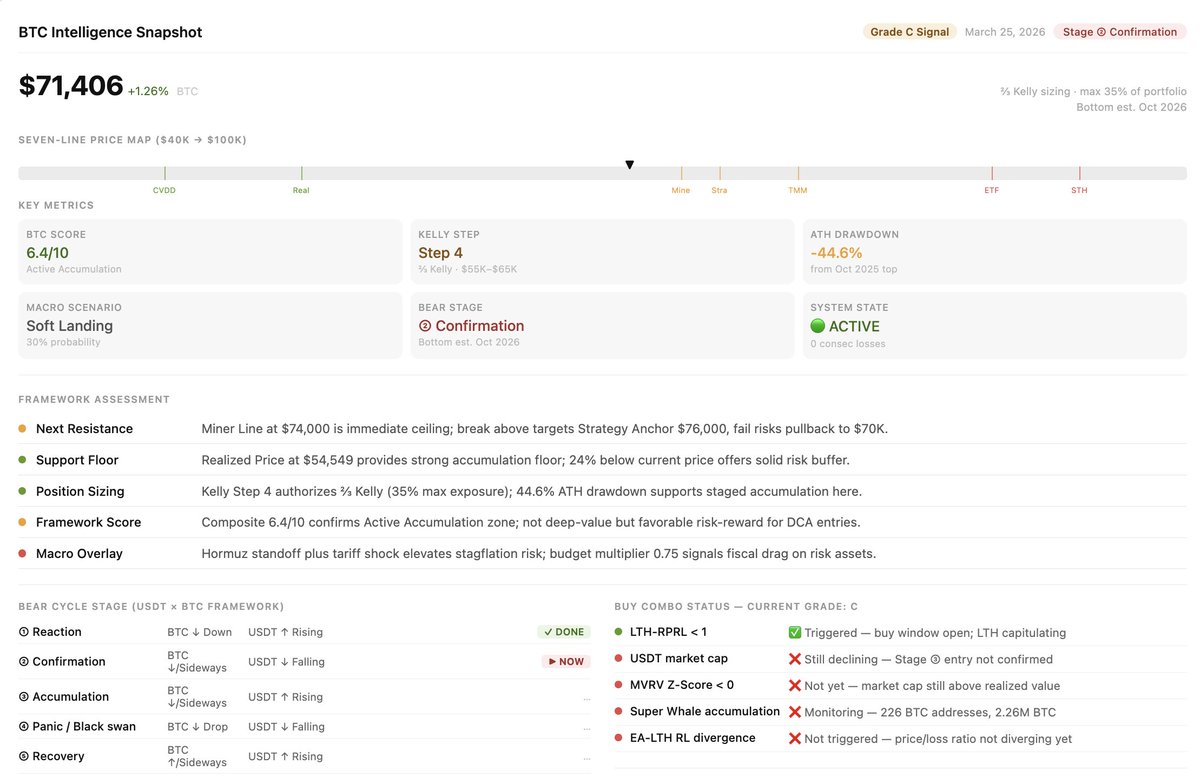1200x784 pixels.
Task: Click the red NOW status badge
Action: (x=566, y=662)
